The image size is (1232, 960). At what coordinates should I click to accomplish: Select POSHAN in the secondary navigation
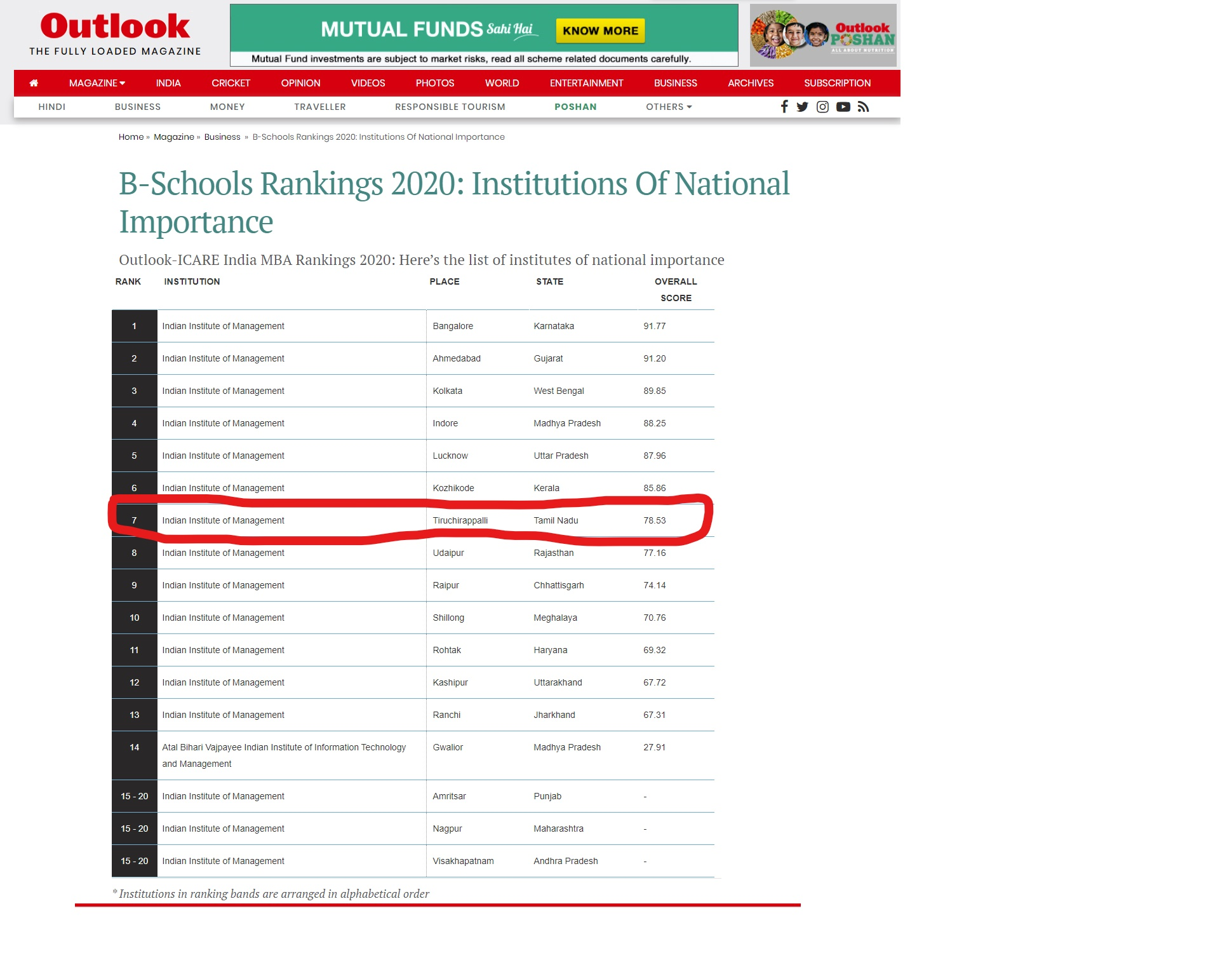click(x=575, y=107)
